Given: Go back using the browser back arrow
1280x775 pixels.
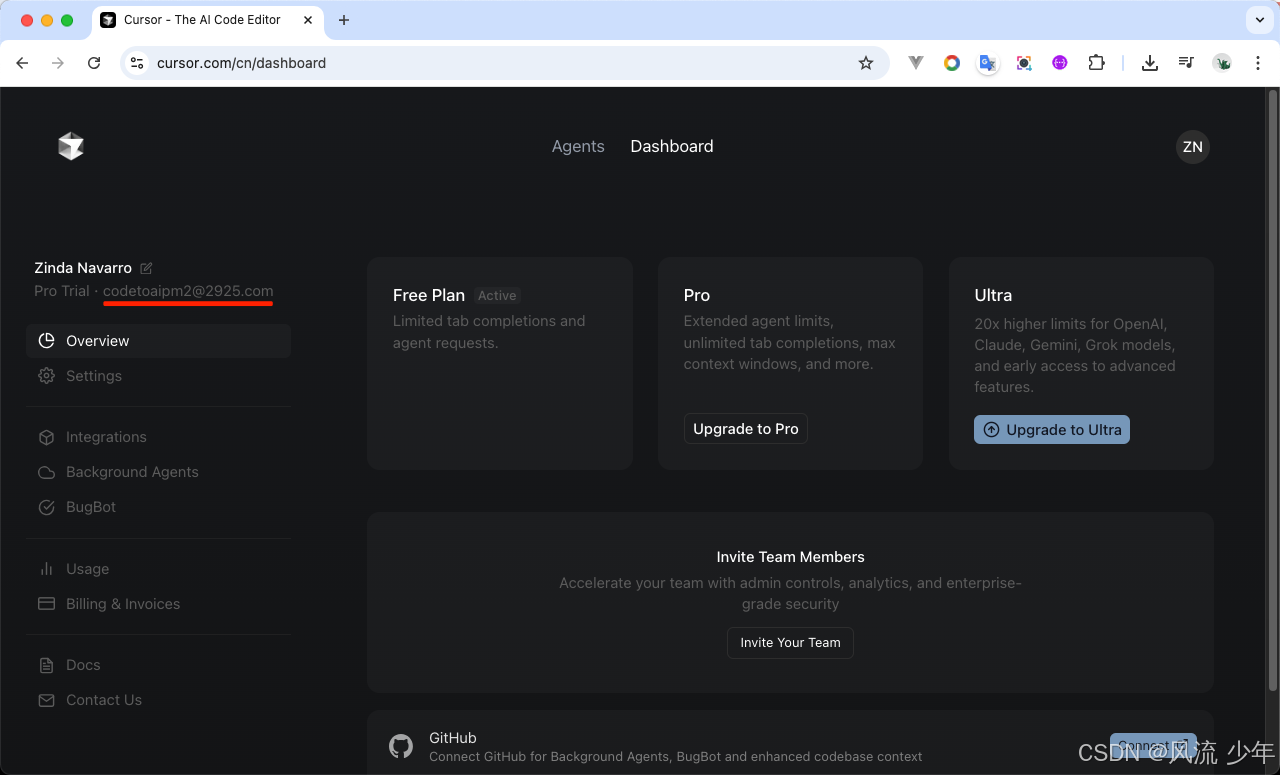Looking at the screenshot, I should coord(22,63).
